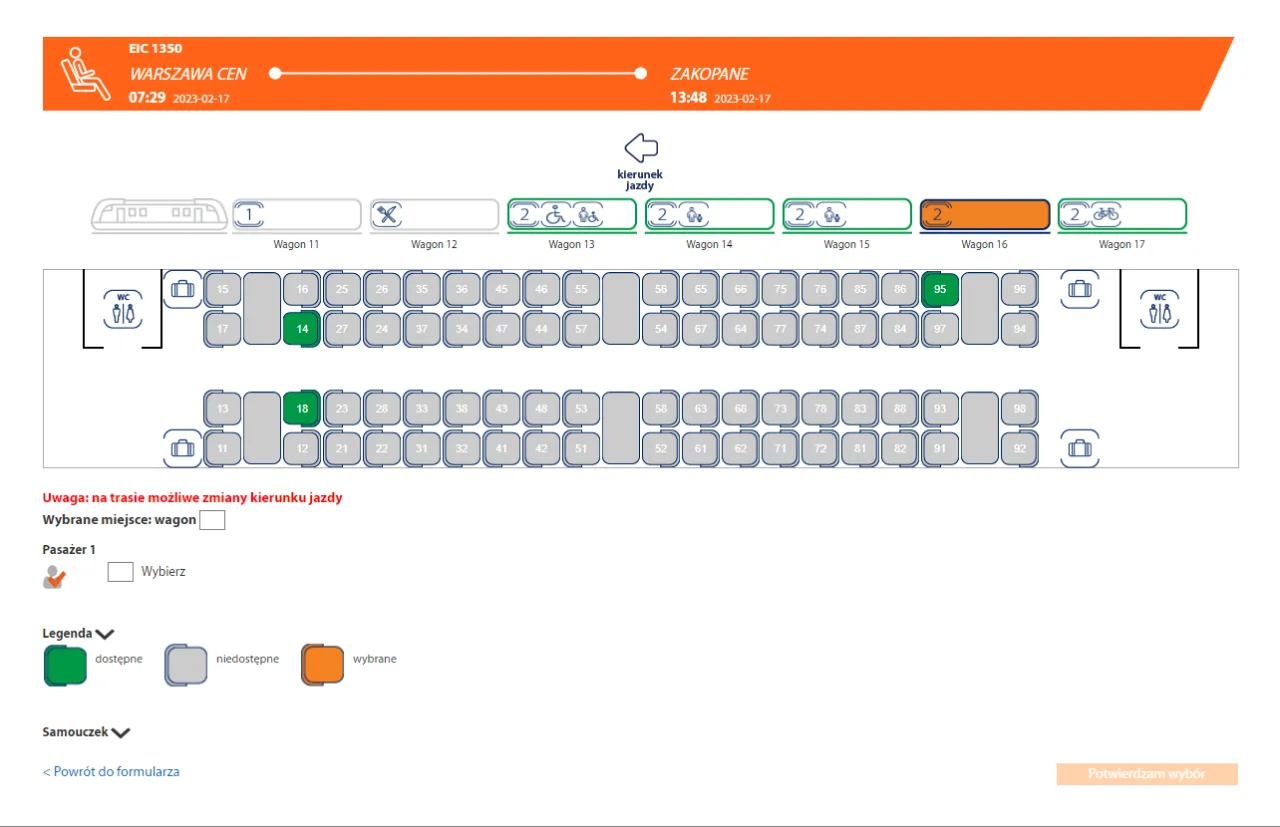Select available seat 95
This screenshot has height=827, width=1280.
[939, 289]
